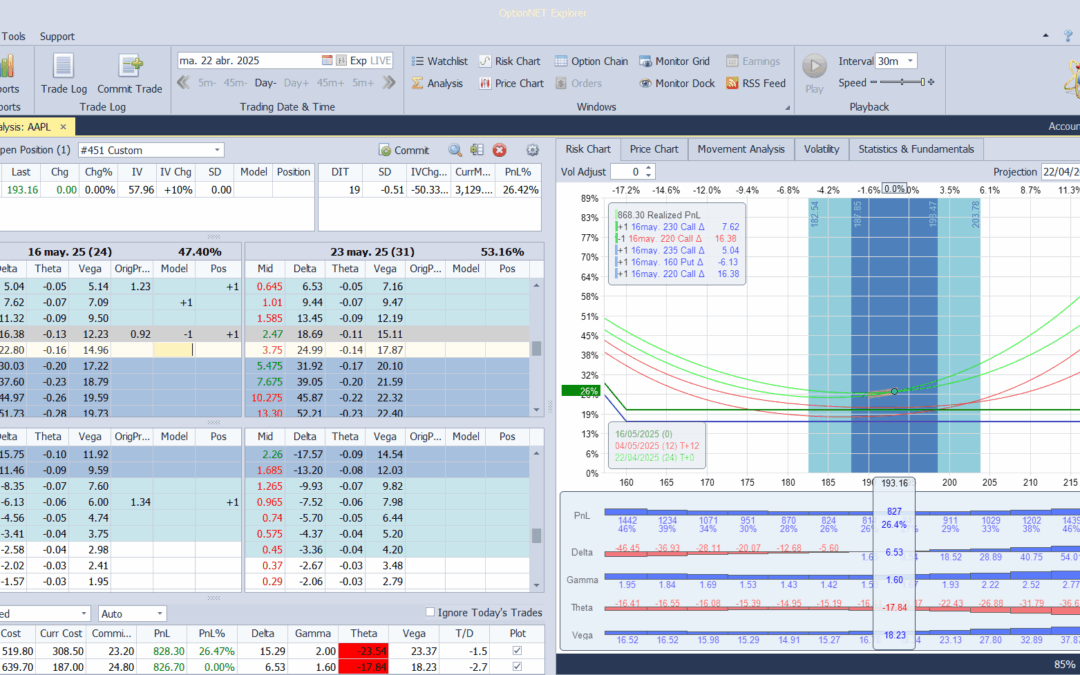Screen dimensions: 1080x675
Task: Step back one day with Day-
Action: [x=265, y=83]
